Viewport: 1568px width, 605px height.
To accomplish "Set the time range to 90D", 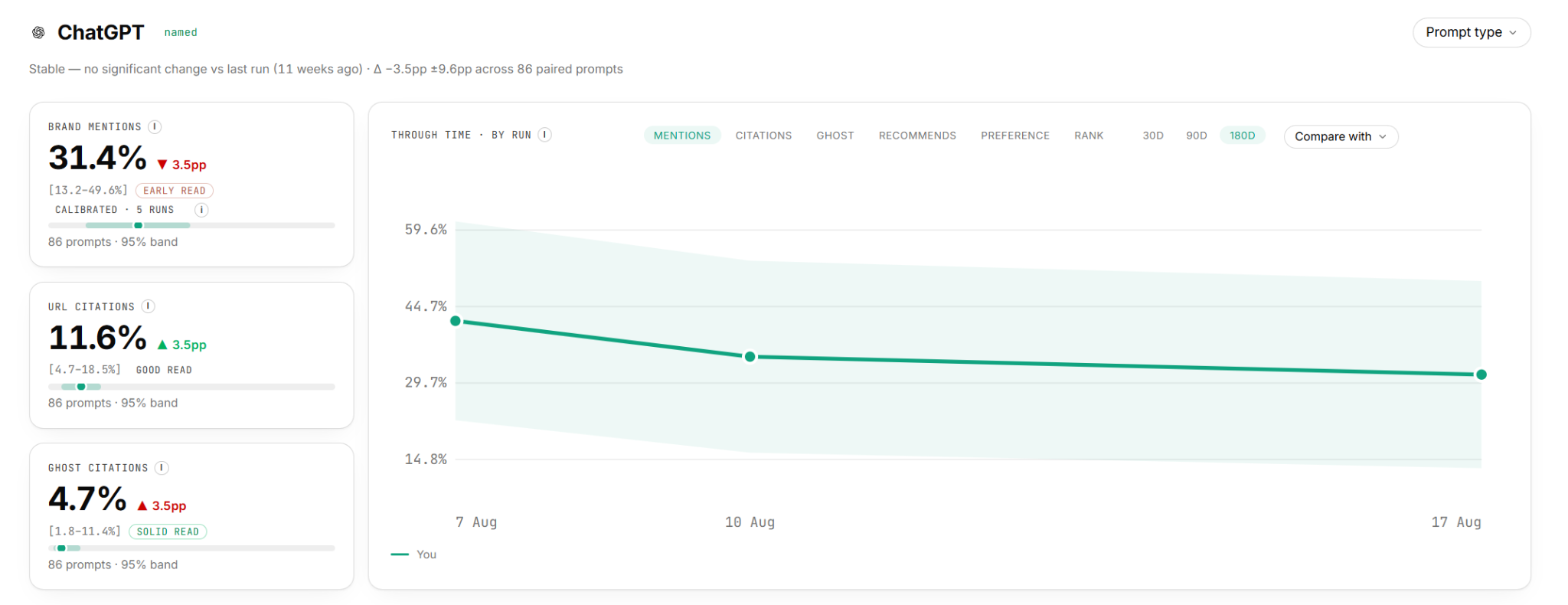I will pos(1197,136).
